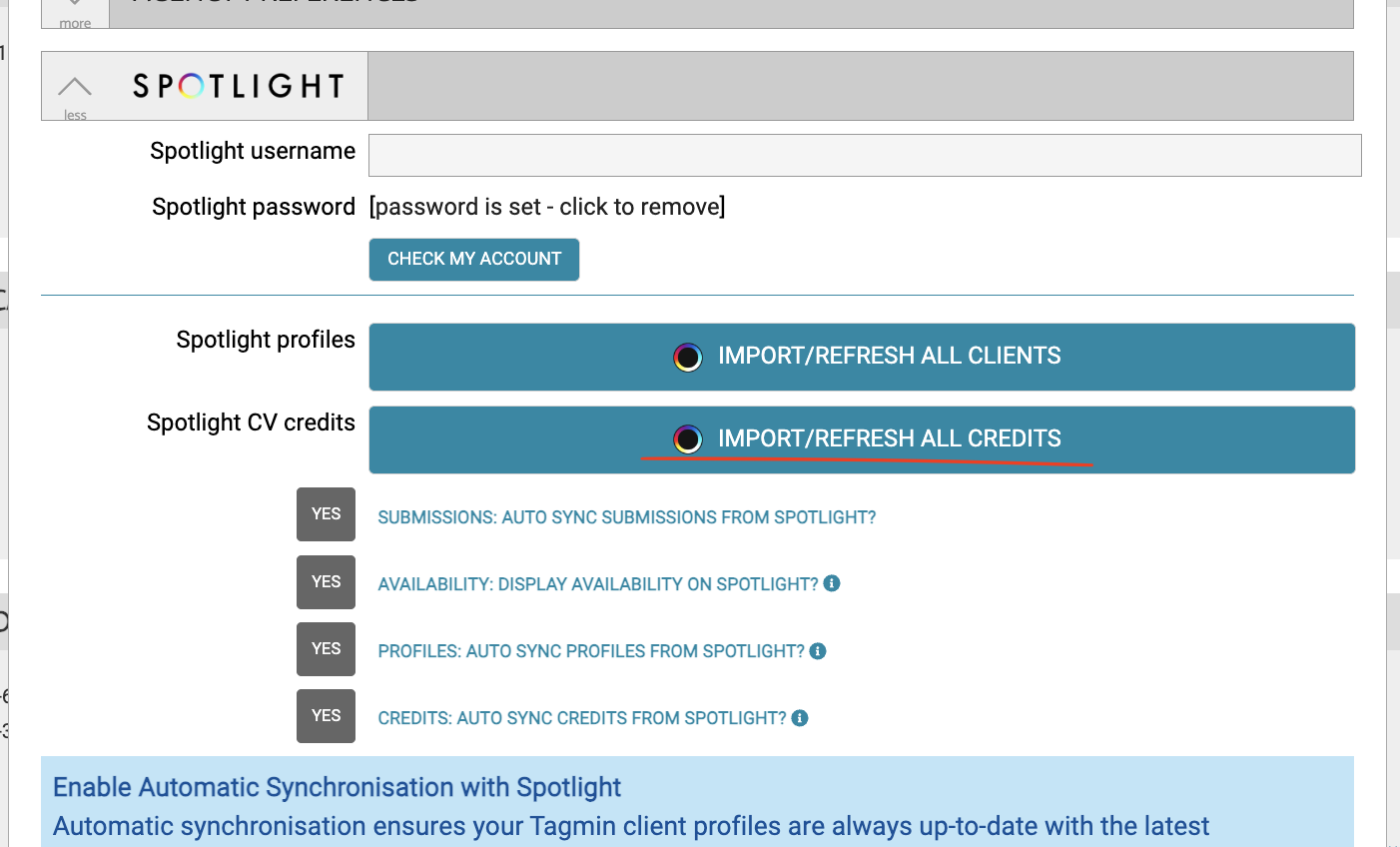Screen dimensions: 1400x847
Task: Click the Spotlight ring icon beside All Clients
Action: point(688,357)
